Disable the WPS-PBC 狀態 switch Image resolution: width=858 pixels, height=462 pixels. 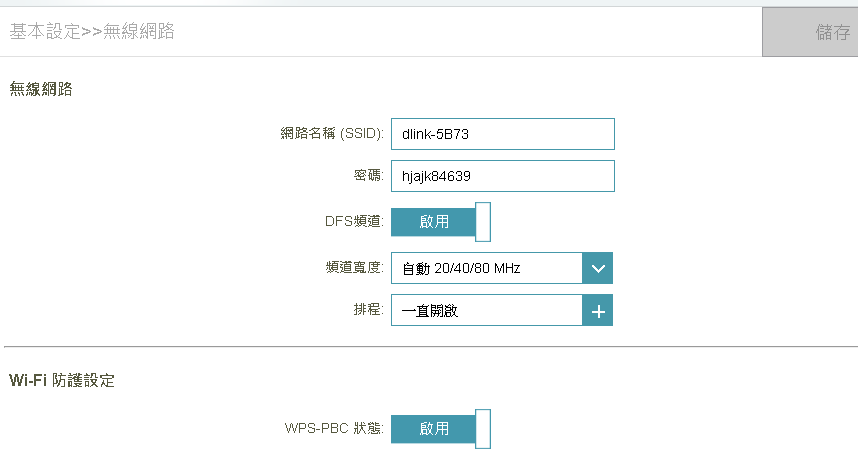tap(440, 429)
